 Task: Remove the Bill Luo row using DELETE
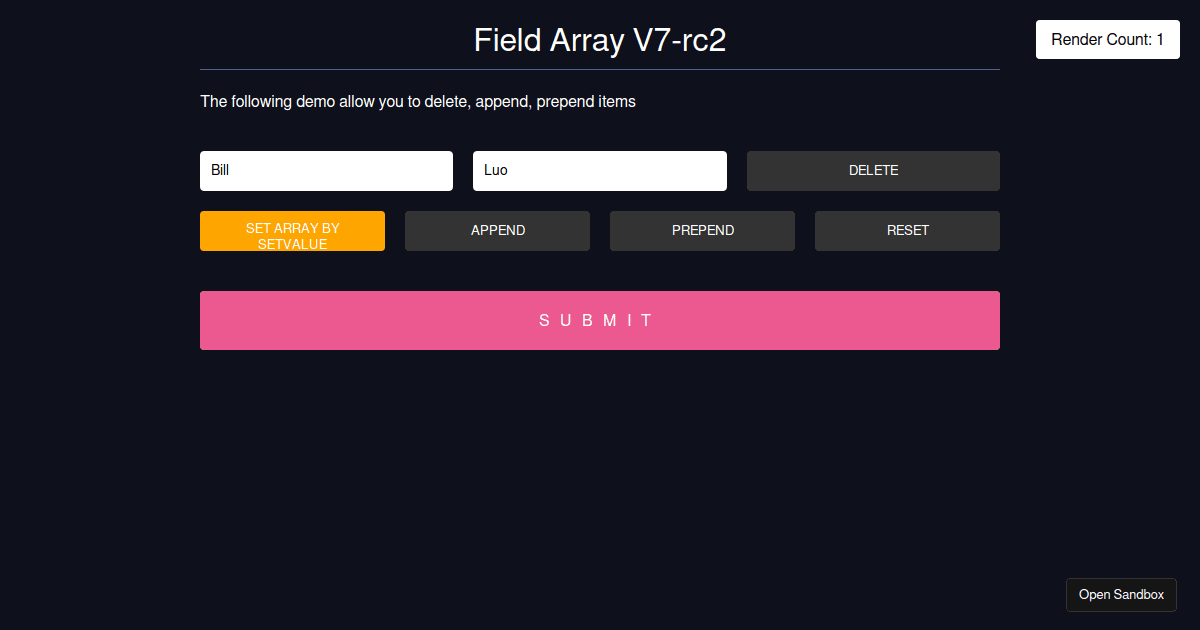[872, 170]
